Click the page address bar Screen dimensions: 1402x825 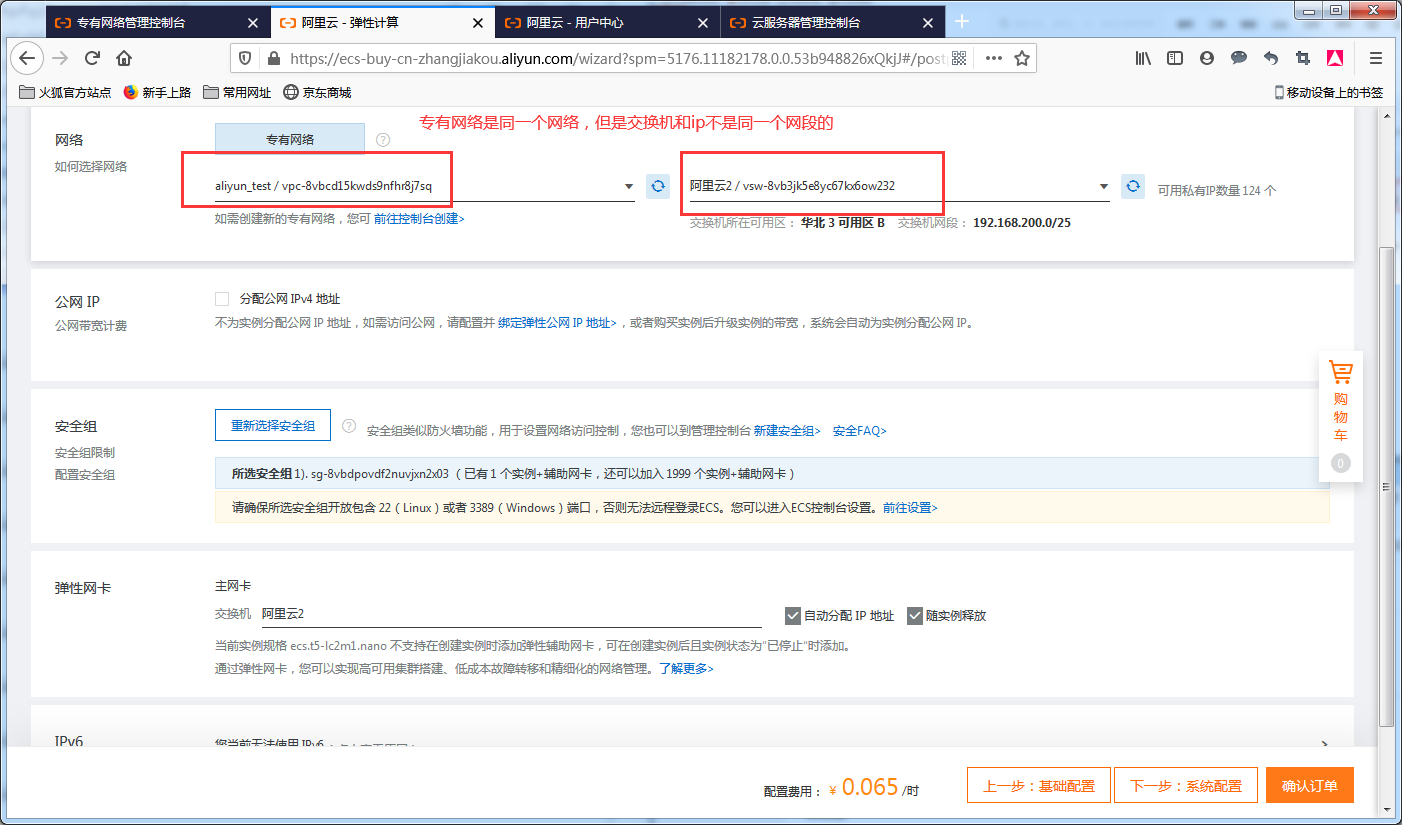click(600, 58)
